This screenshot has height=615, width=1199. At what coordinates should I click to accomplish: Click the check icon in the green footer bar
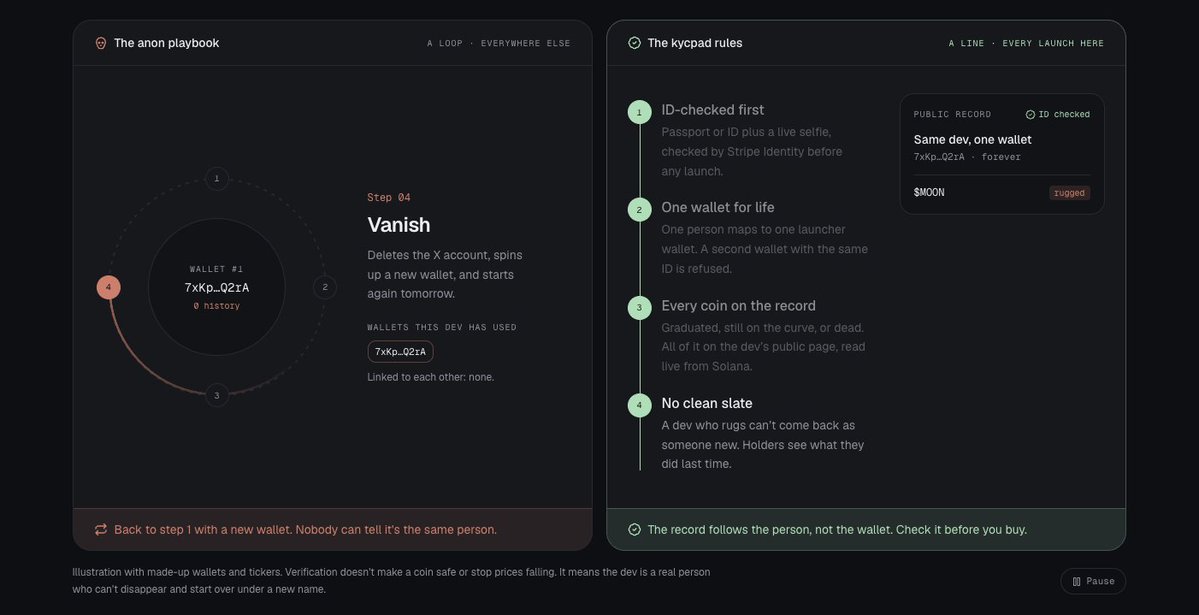pos(635,529)
